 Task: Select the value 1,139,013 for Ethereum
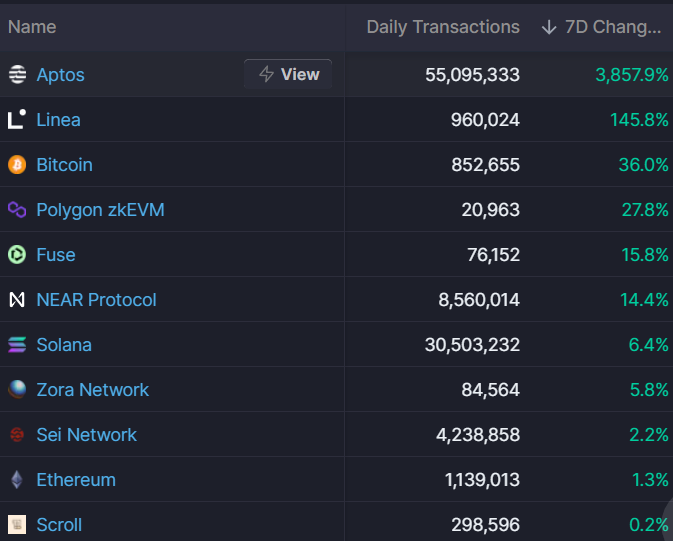coord(482,480)
